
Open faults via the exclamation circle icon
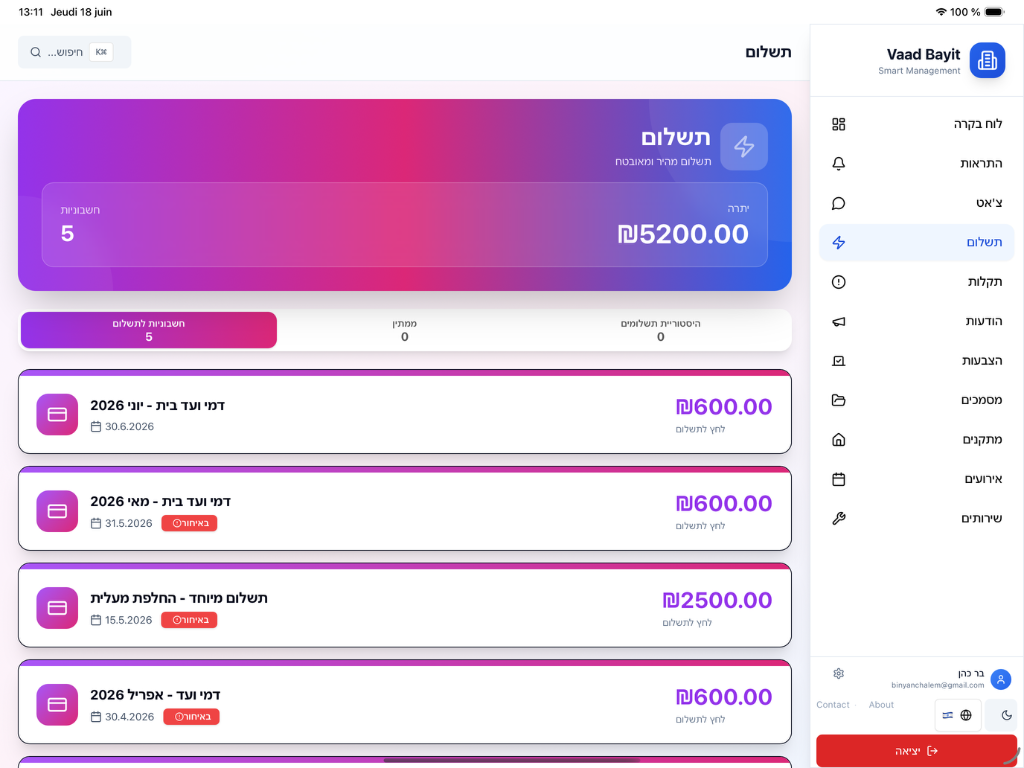click(x=839, y=281)
